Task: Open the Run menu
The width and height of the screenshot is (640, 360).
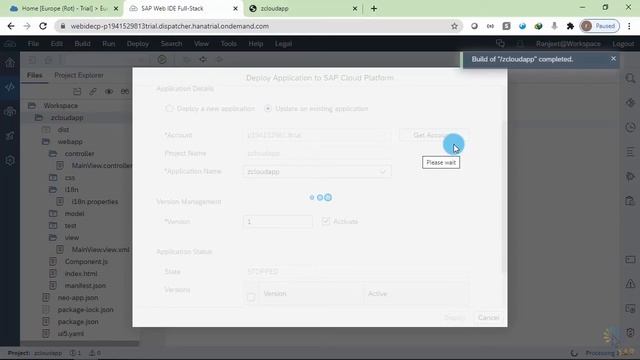Action: click(108, 44)
